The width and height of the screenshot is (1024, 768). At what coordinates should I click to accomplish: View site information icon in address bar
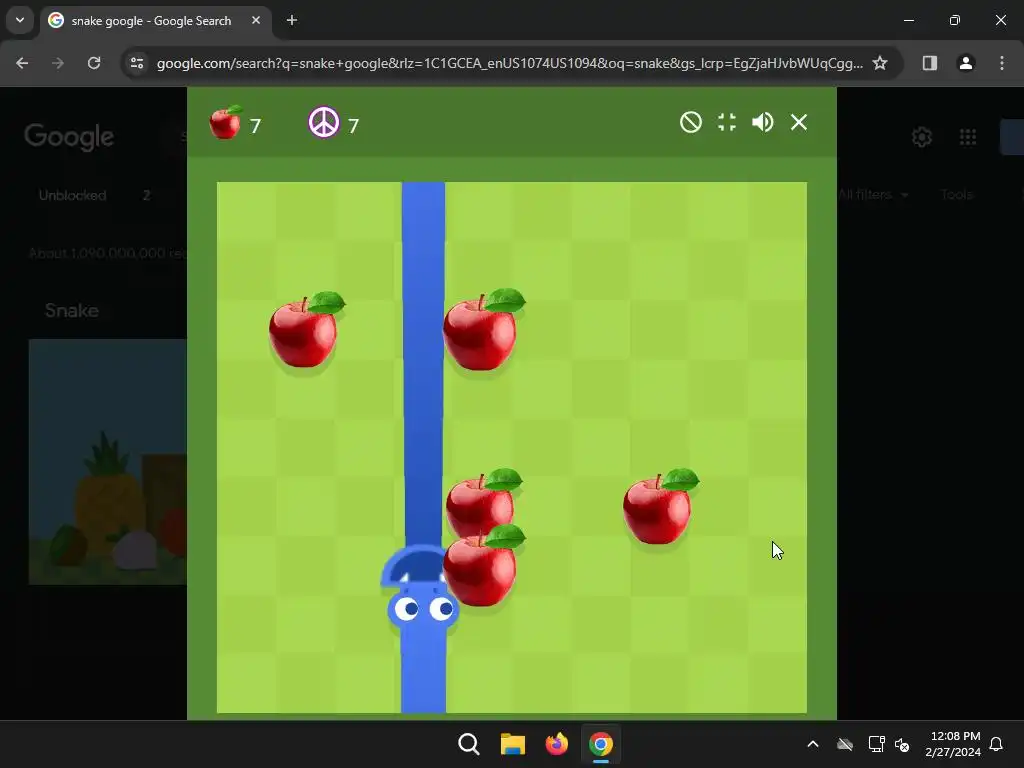point(137,63)
